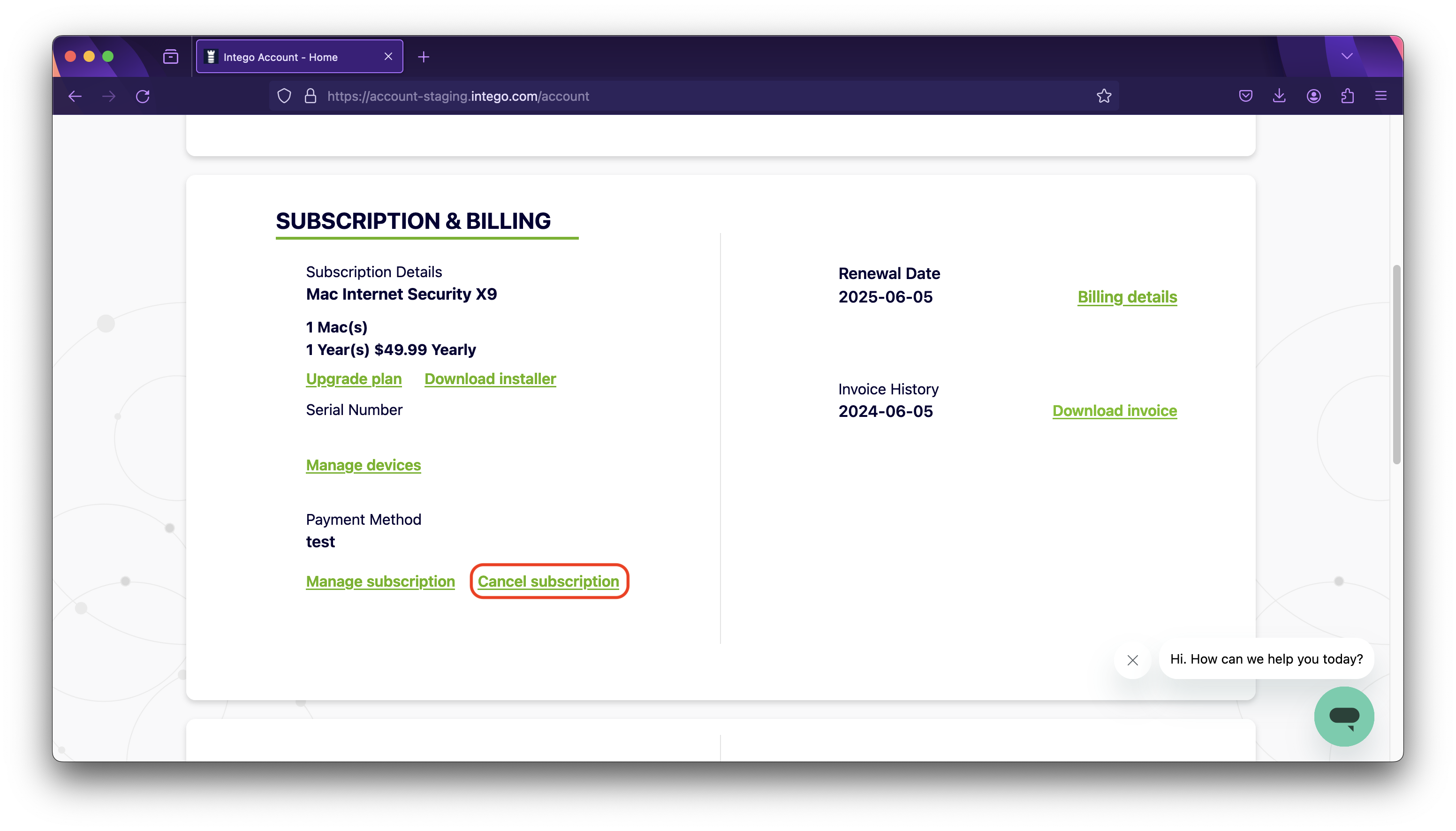Open the green live chat button

(x=1344, y=716)
